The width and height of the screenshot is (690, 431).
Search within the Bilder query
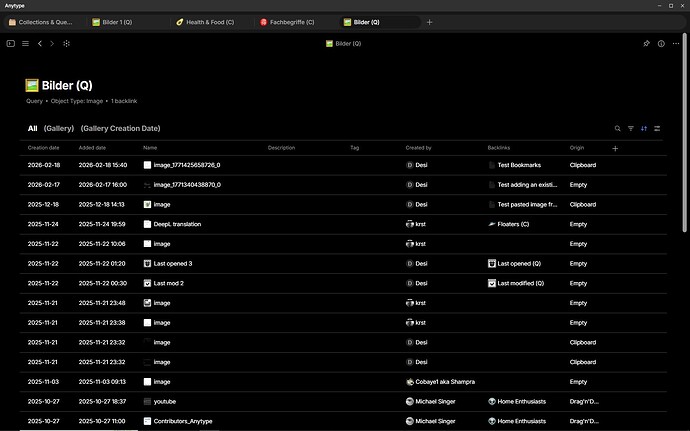coord(617,129)
